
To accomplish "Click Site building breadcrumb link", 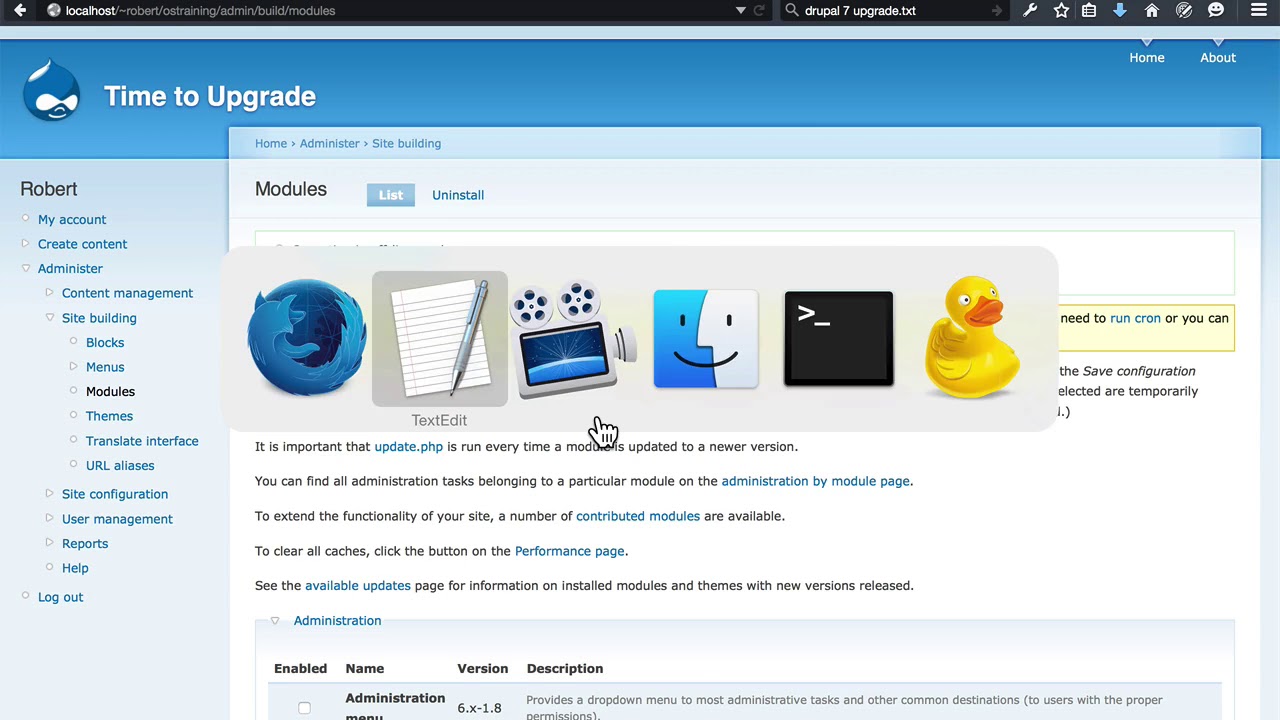I will click(x=406, y=143).
